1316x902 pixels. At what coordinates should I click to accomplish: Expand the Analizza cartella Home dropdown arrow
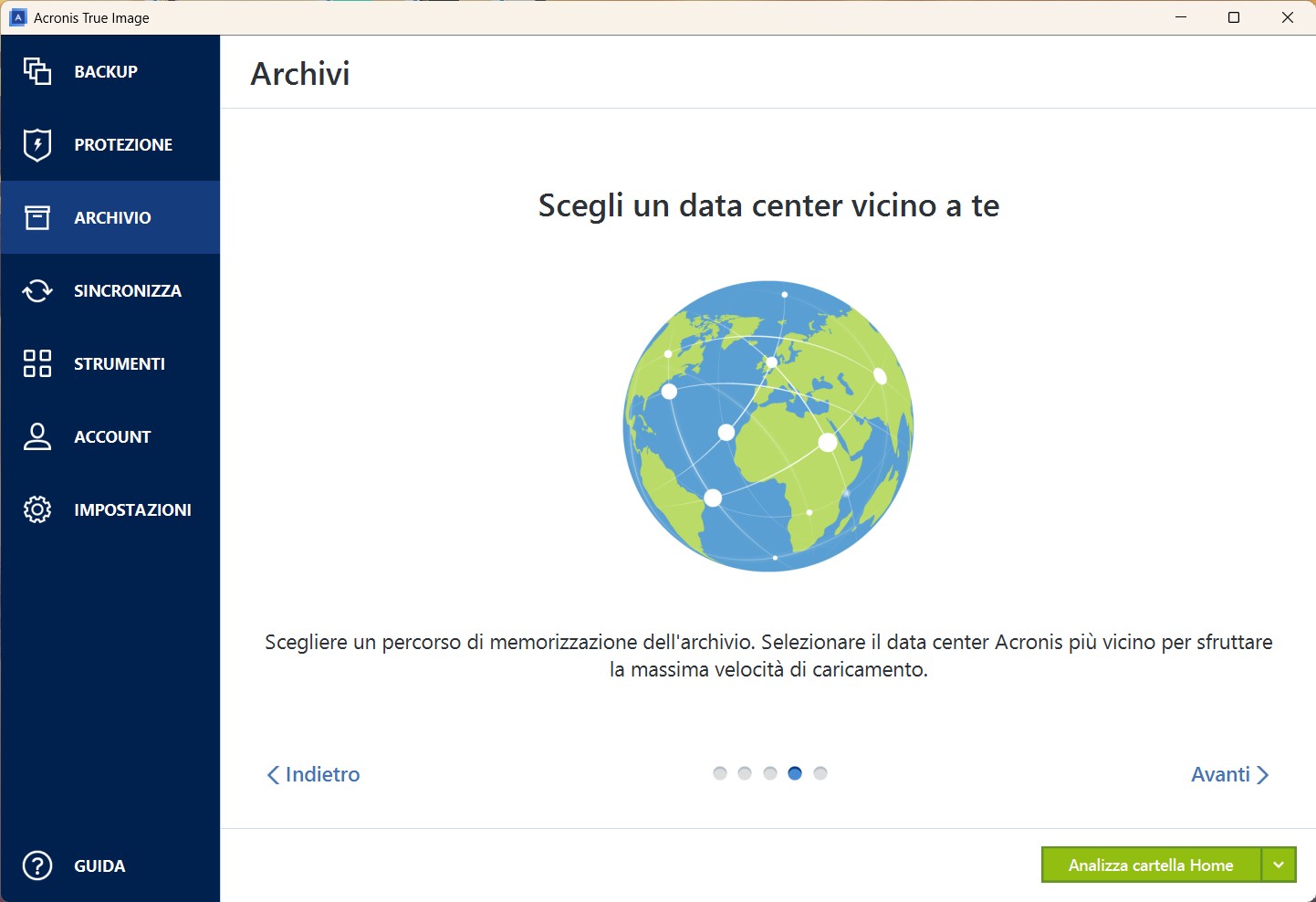[1279, 865]
